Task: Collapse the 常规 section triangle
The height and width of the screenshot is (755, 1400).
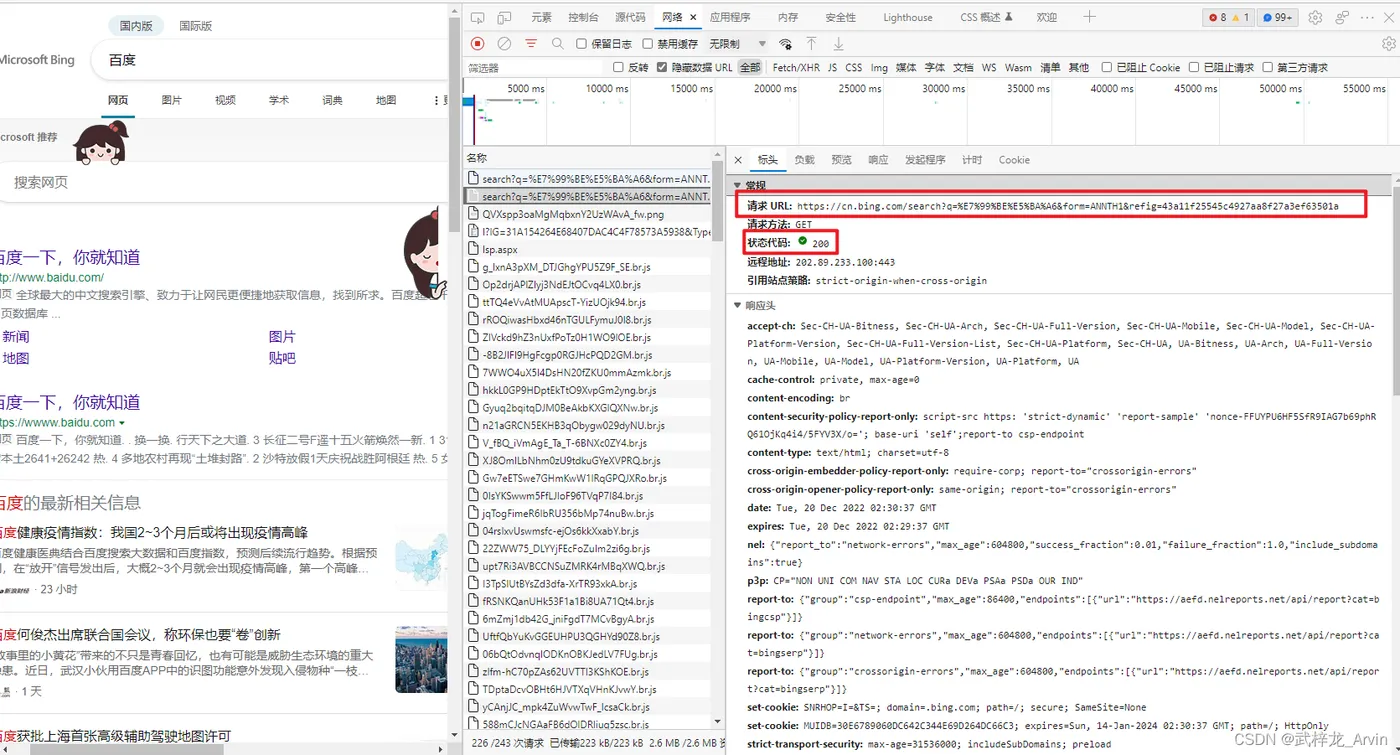Action: 737,185
